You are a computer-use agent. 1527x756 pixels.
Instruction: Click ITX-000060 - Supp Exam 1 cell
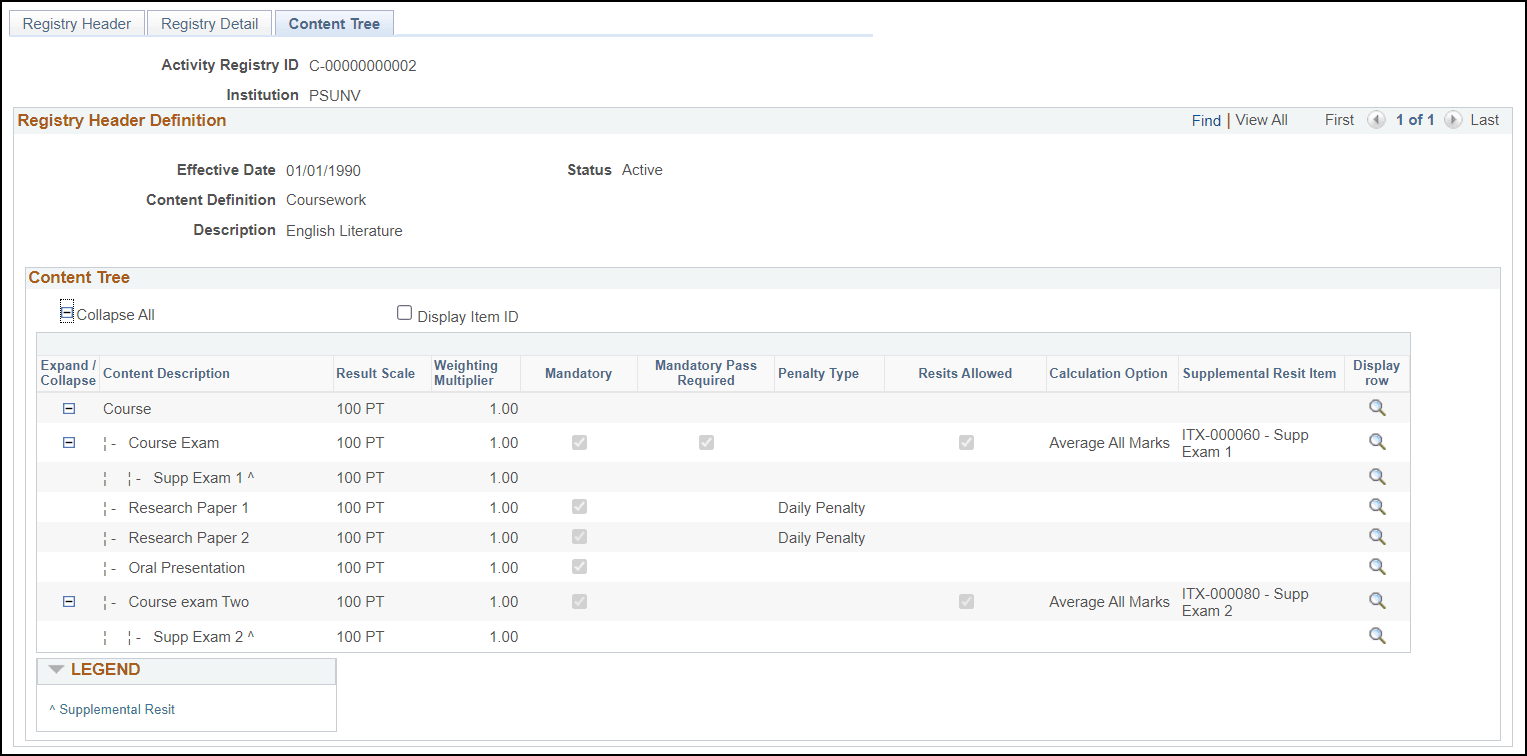1245,443
